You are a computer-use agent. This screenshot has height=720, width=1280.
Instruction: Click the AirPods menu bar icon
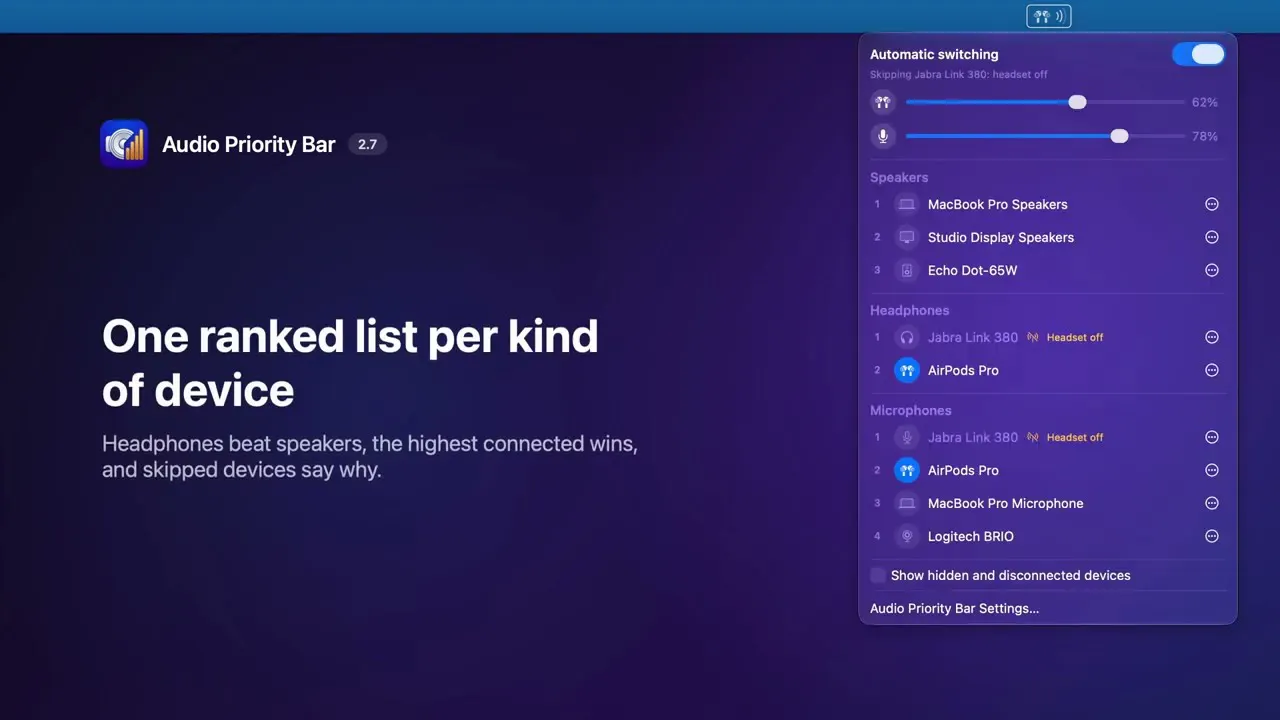1048,16
